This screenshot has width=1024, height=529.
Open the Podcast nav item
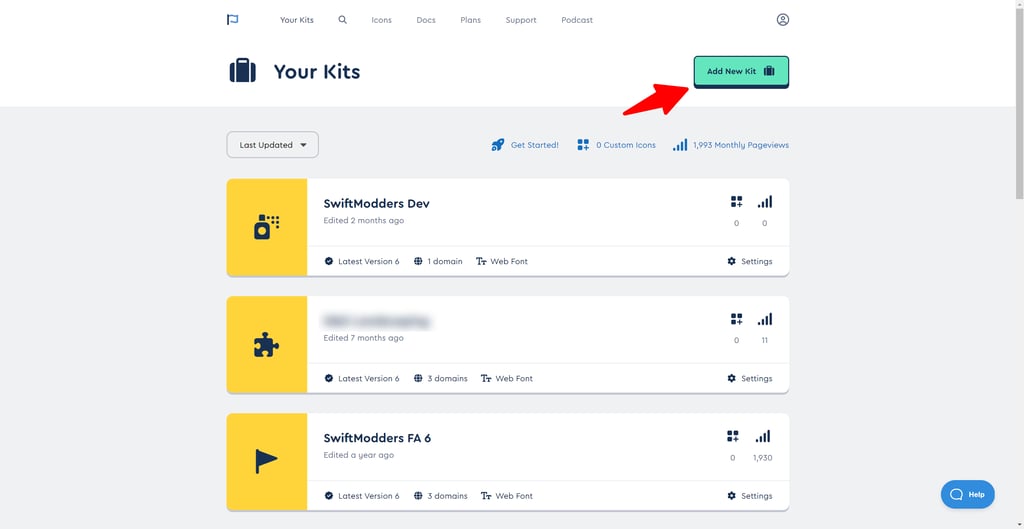pyautogui.click(x=577, y=20)
